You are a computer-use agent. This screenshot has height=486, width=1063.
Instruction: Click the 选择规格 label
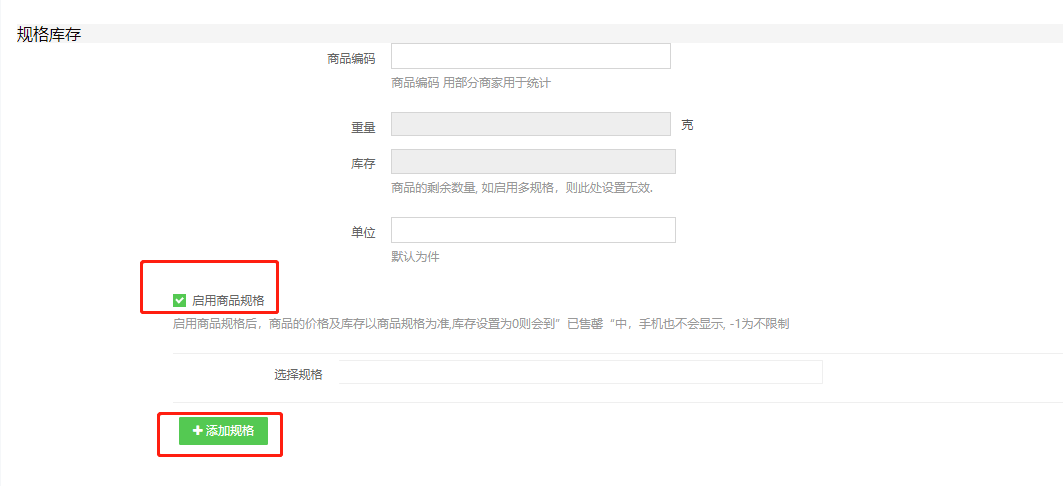[x=298, y=374]
